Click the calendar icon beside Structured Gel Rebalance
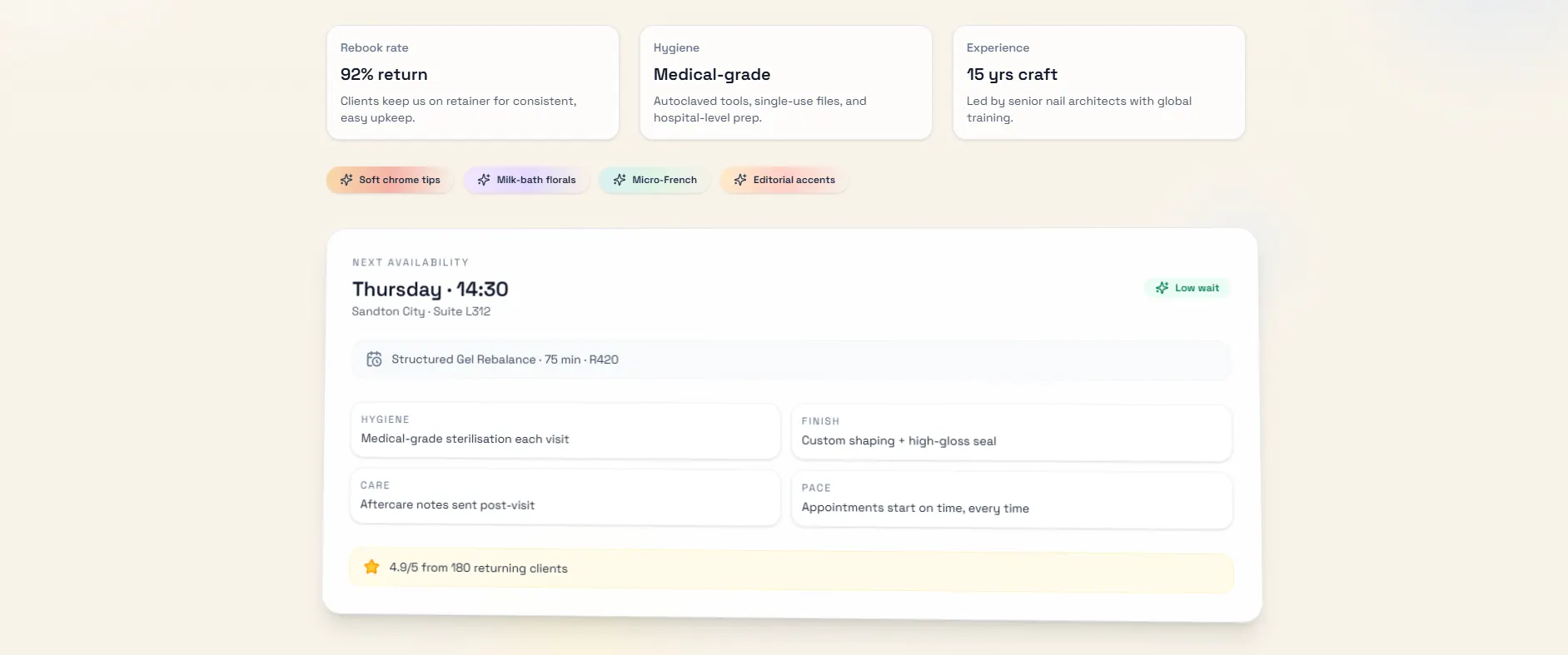The image size is (1568, 655). click(375, 360)
